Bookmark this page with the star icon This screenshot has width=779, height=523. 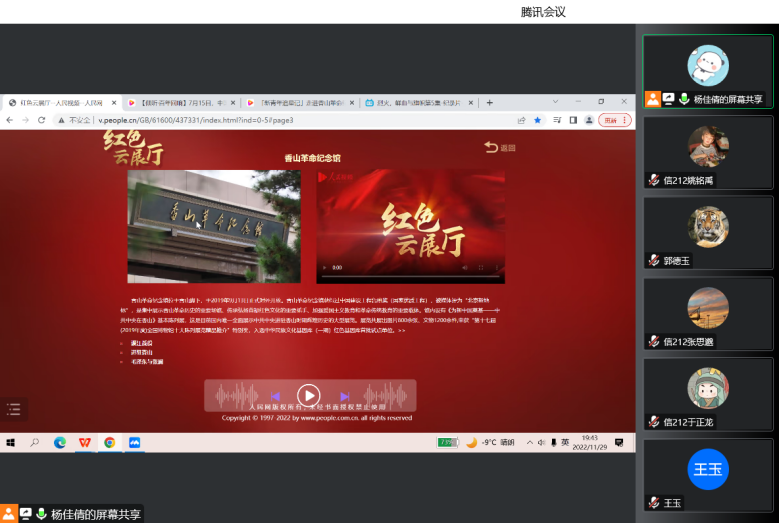click(537, 120)
